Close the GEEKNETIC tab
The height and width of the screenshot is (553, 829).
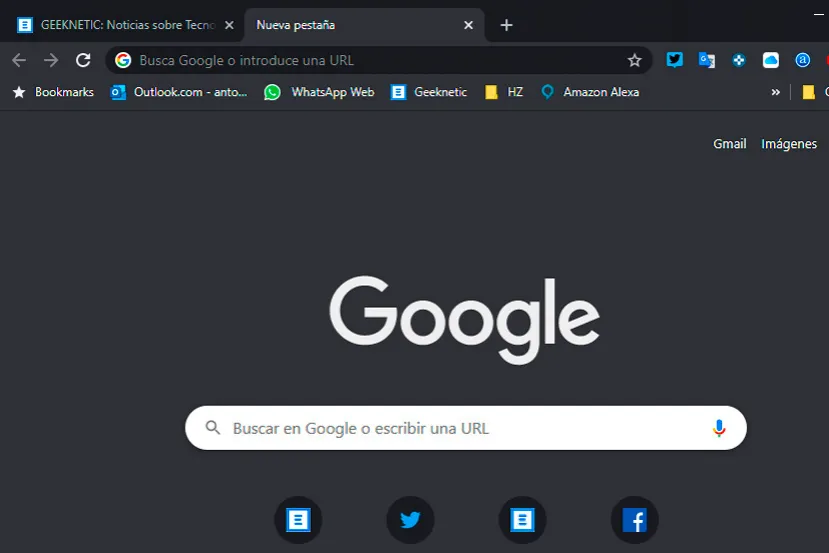[229, 25]
